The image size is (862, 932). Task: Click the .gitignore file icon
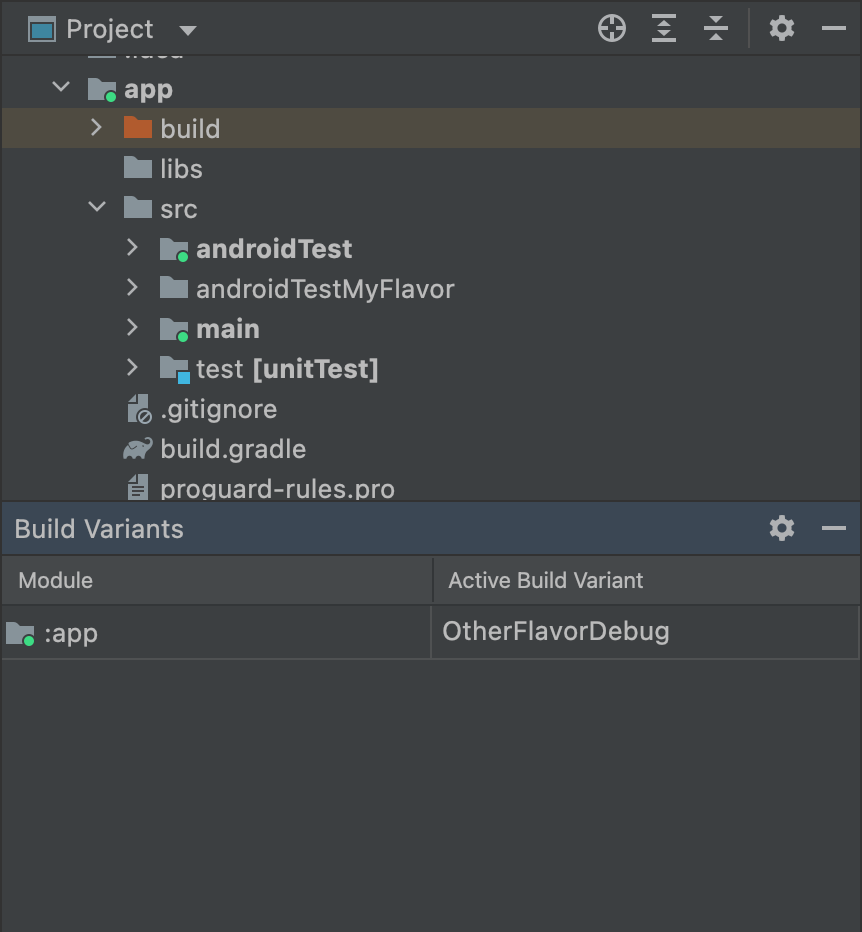point(138,409)
